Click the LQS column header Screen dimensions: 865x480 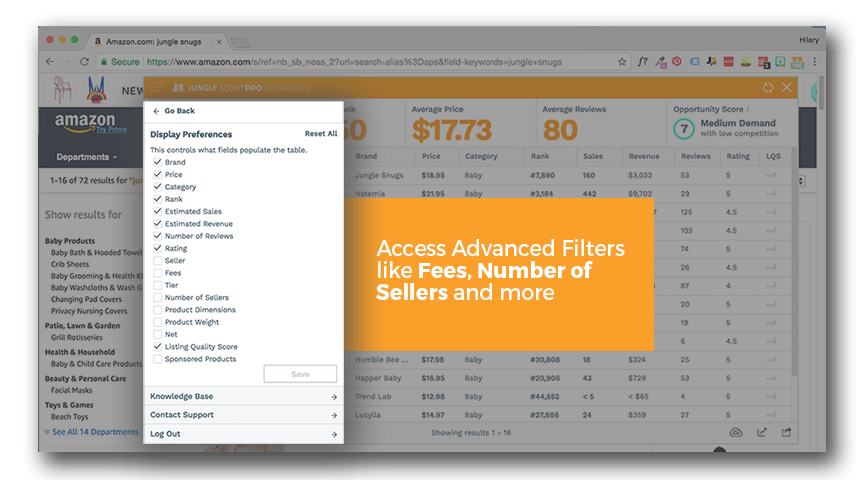(773, 156)
